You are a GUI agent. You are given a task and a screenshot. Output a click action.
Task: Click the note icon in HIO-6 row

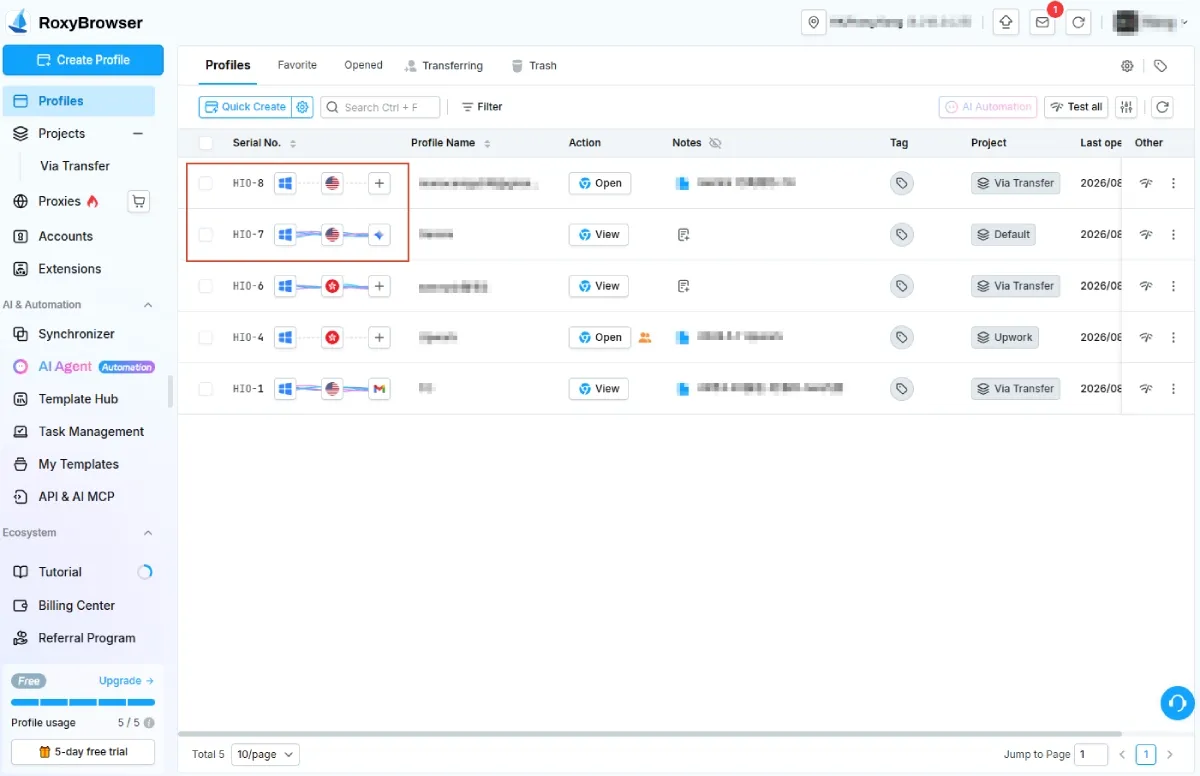(x=683, y=286)
